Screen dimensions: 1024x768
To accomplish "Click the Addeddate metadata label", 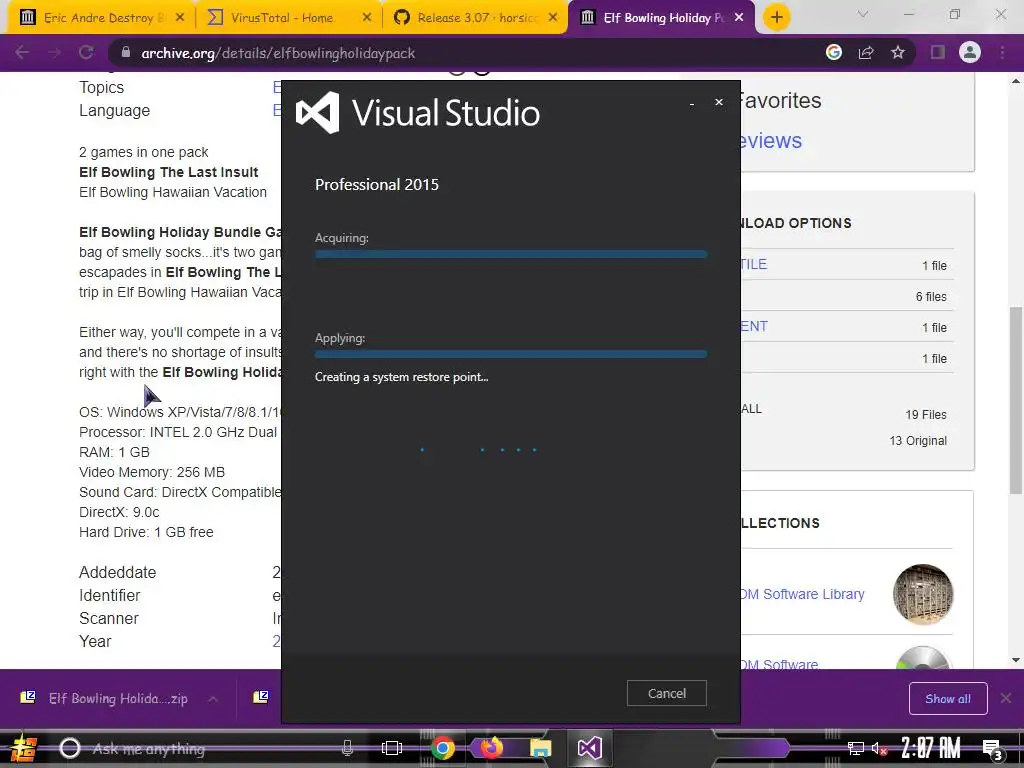I will 118,573.
